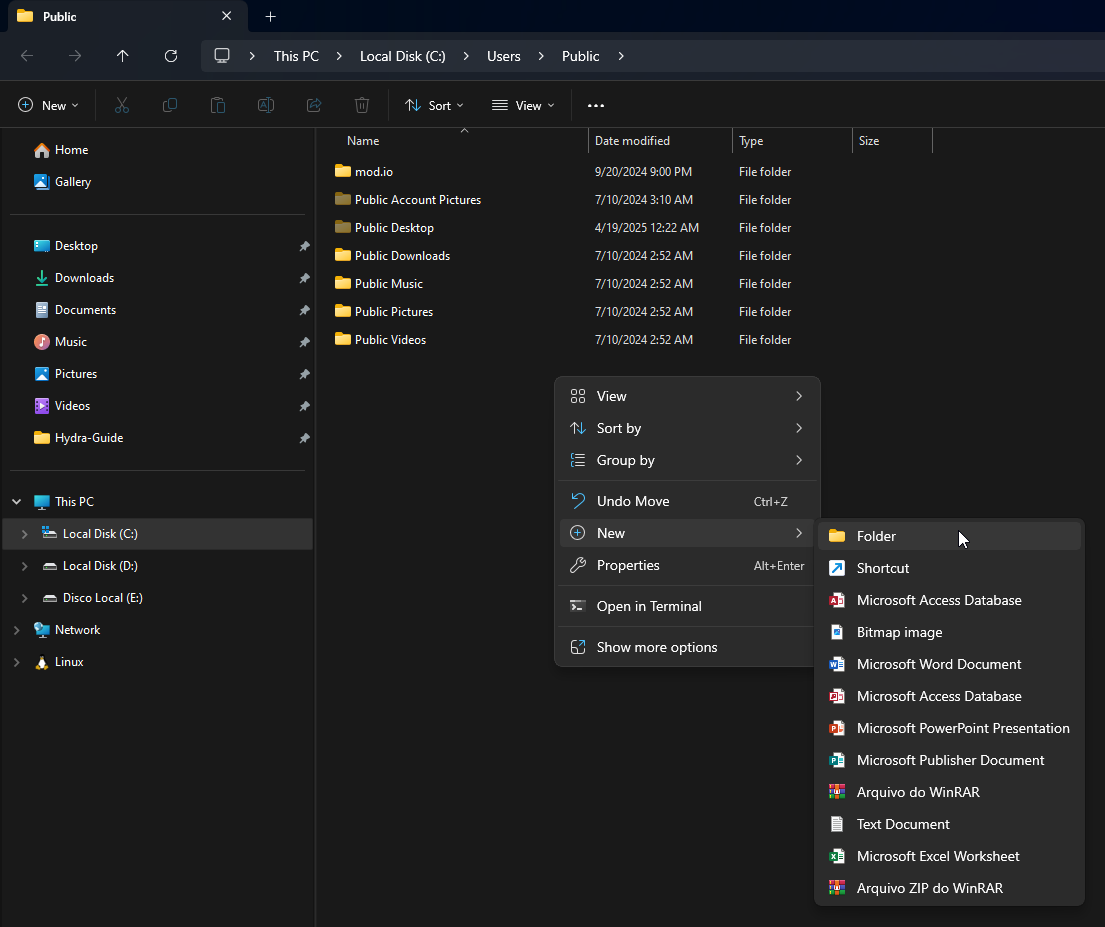Create a new Microsoft Publisher Document

[x=949, y=760]
